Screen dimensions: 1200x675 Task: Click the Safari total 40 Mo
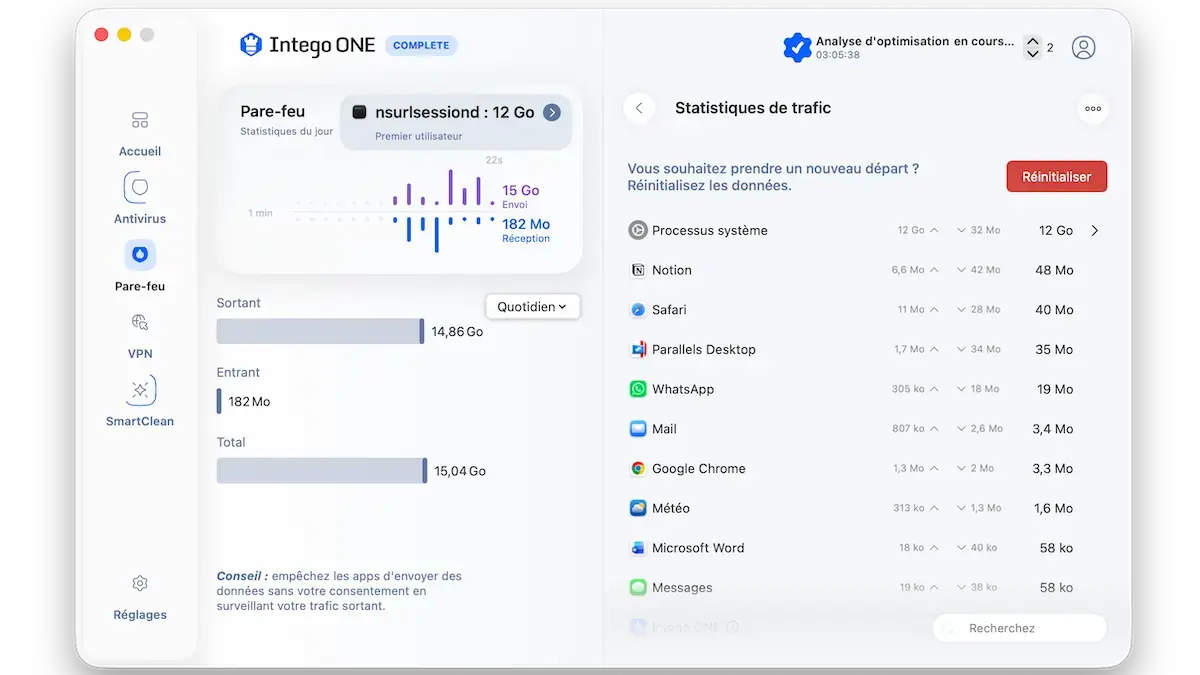click(1054, 310)
